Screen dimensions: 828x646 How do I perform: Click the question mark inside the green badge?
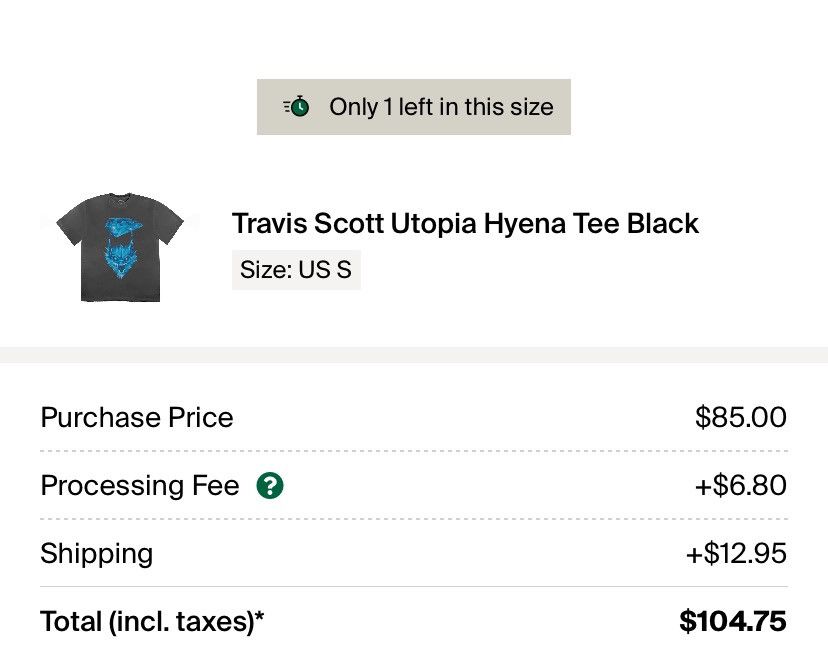tap(268, 487)
